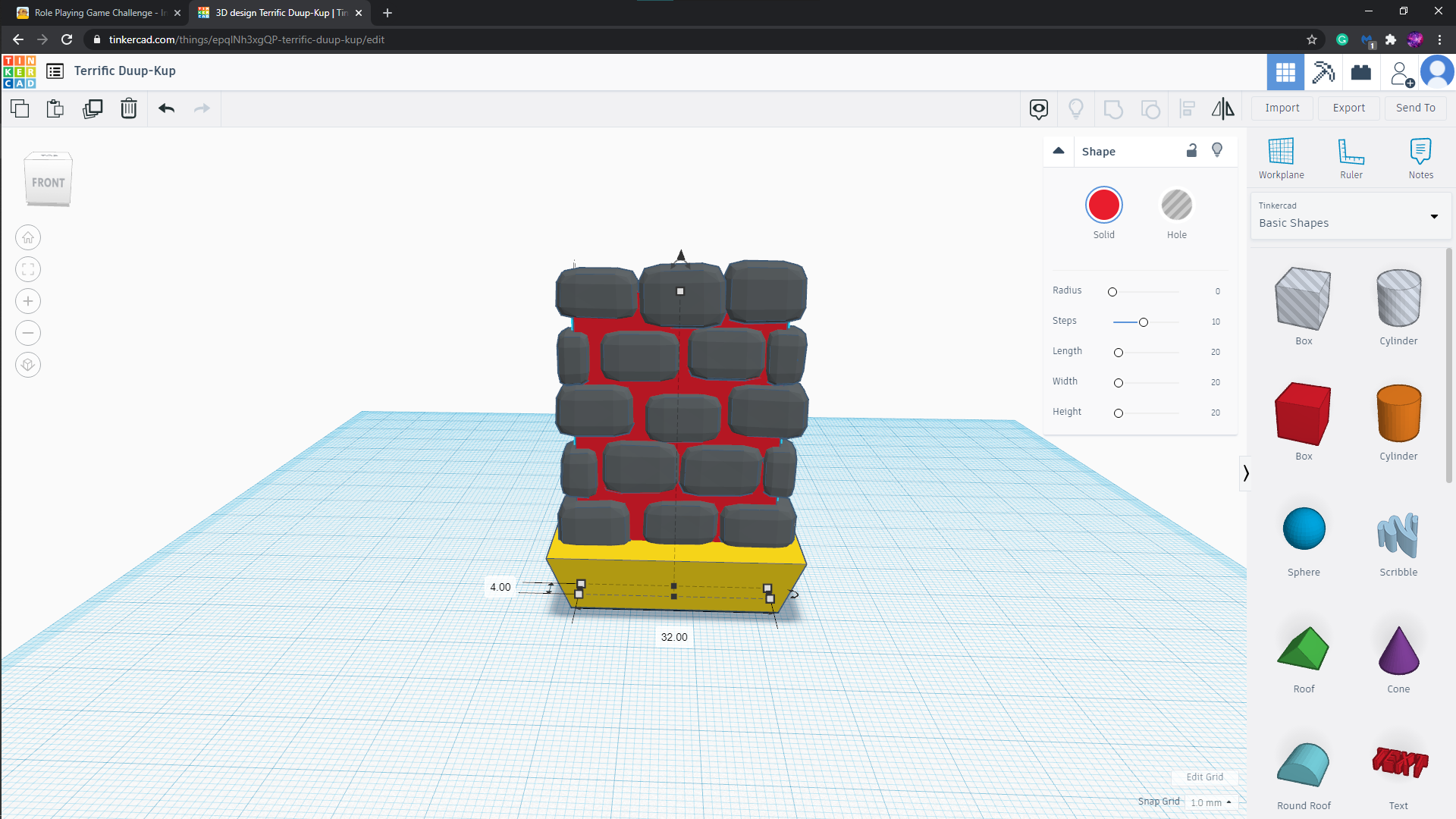Screen dimensions: 1456x819
Task: Click the FRONT view cube
Action: pos(49,180)
